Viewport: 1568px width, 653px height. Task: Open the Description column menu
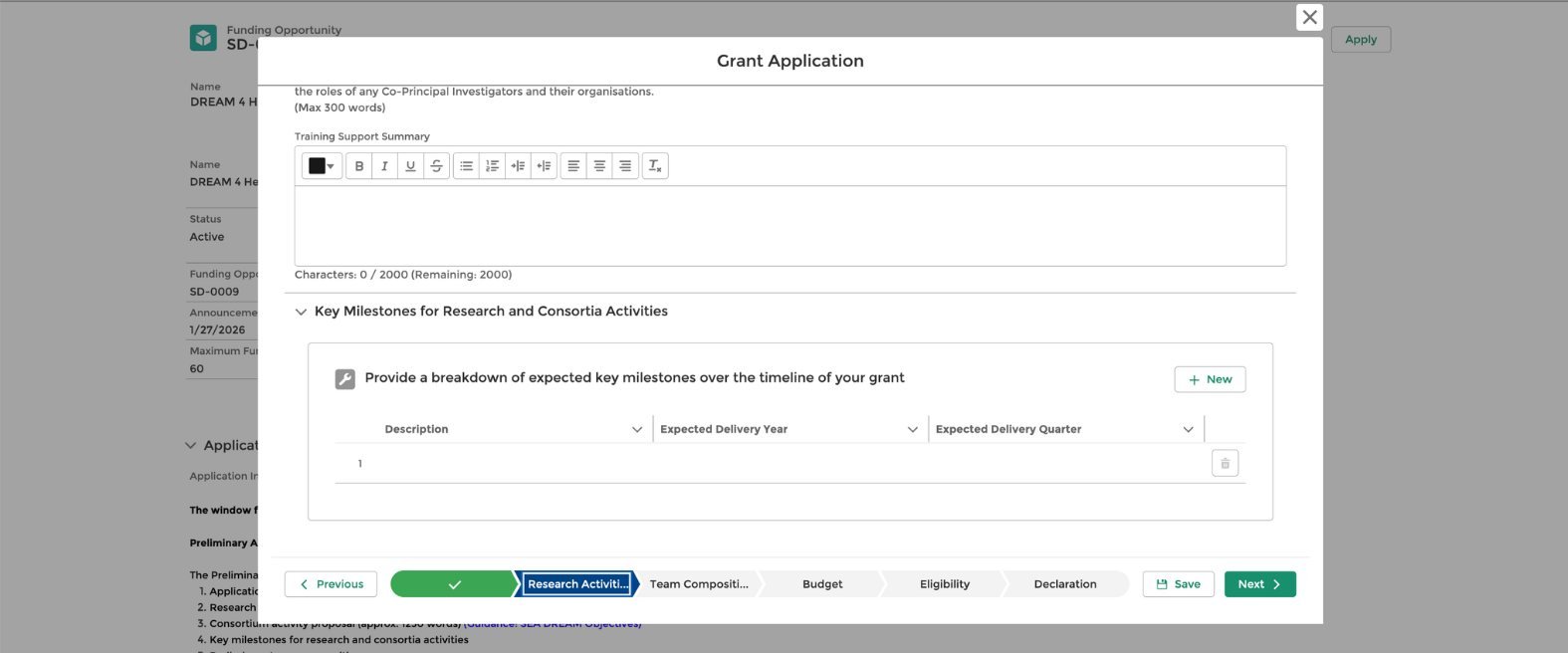637,429
